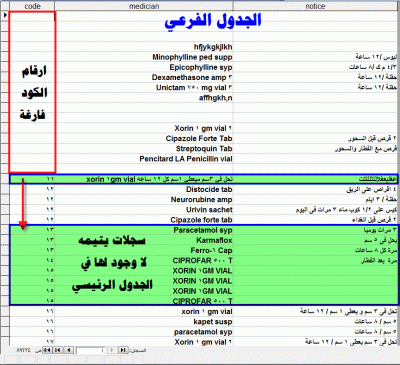Click the hfjykgkjlkh cell
Screen dimensions: 400x365
point(144,47)
